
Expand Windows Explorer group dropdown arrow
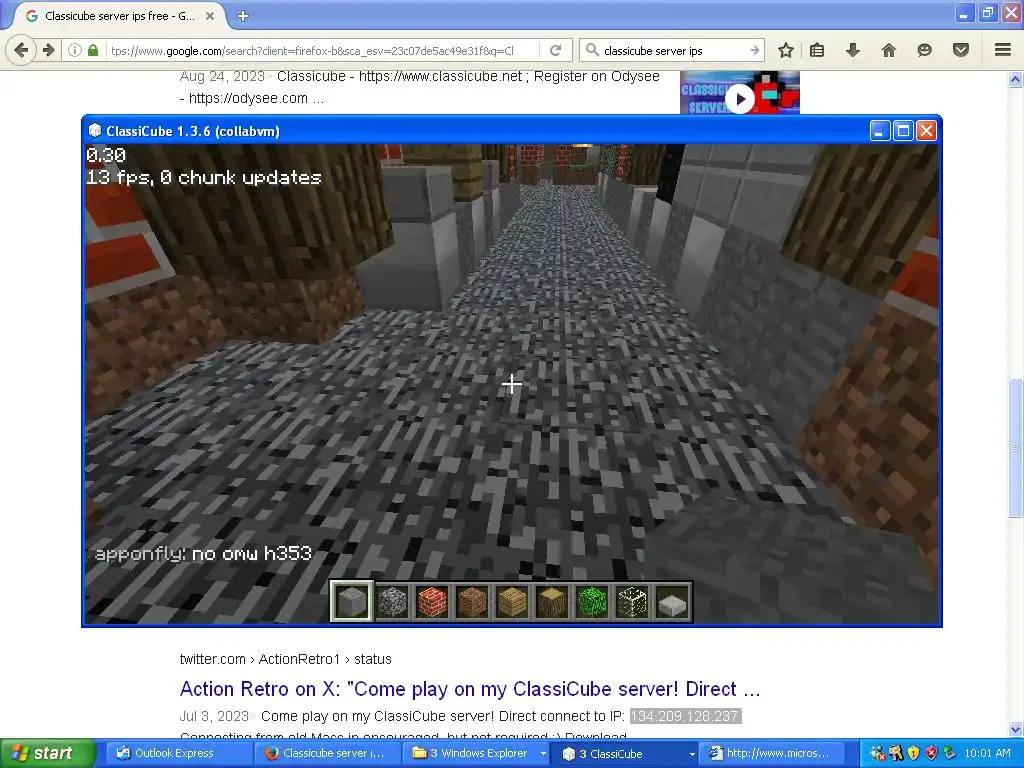(543, 753)
